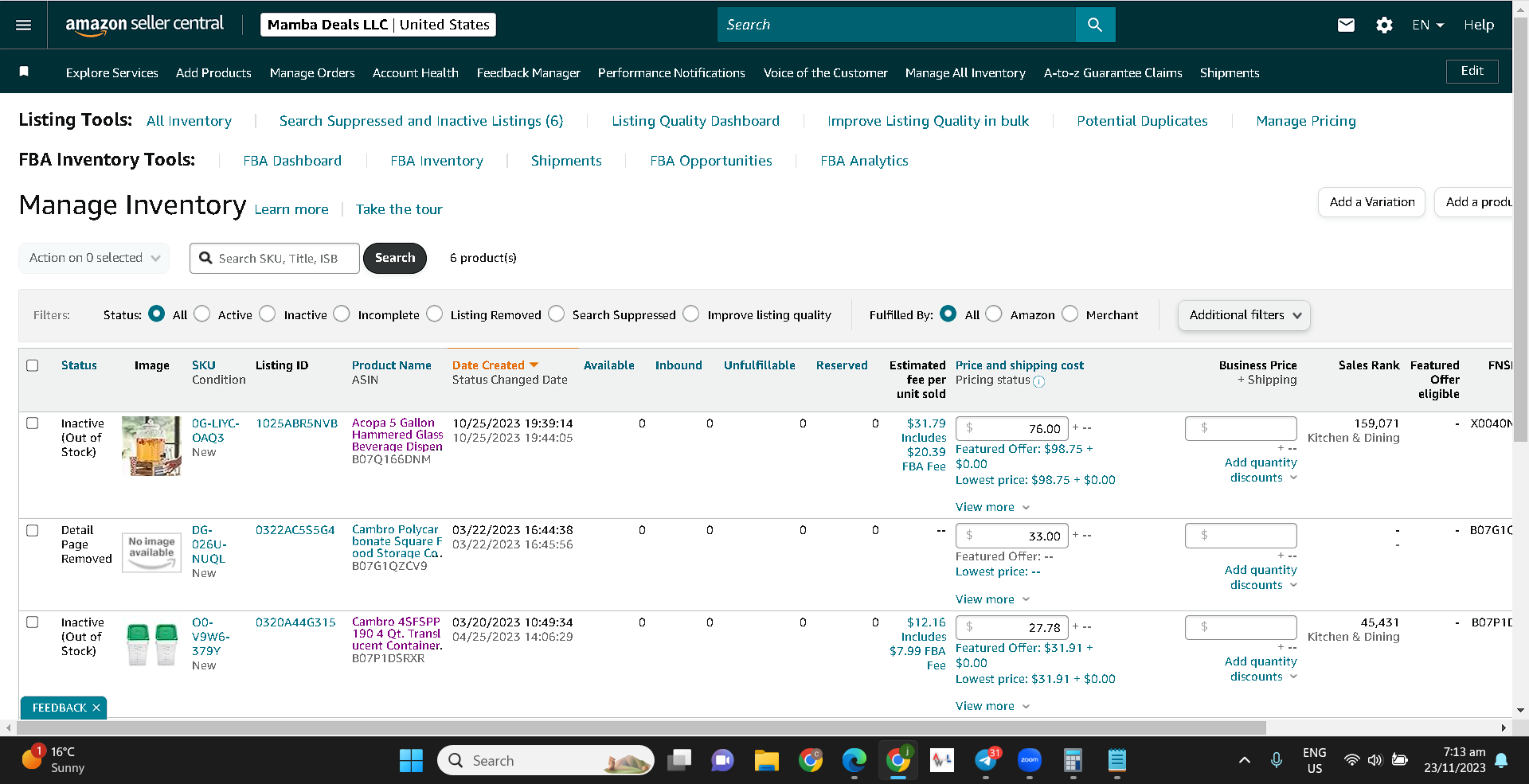Check the box for Acopa 5 Gallon row

33,423
